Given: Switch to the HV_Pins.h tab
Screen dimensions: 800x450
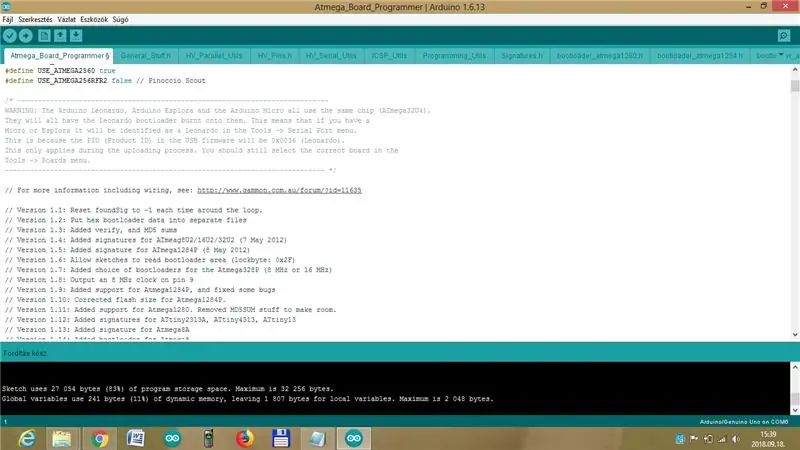Looking at the screenshot, I should click(274, 56).
